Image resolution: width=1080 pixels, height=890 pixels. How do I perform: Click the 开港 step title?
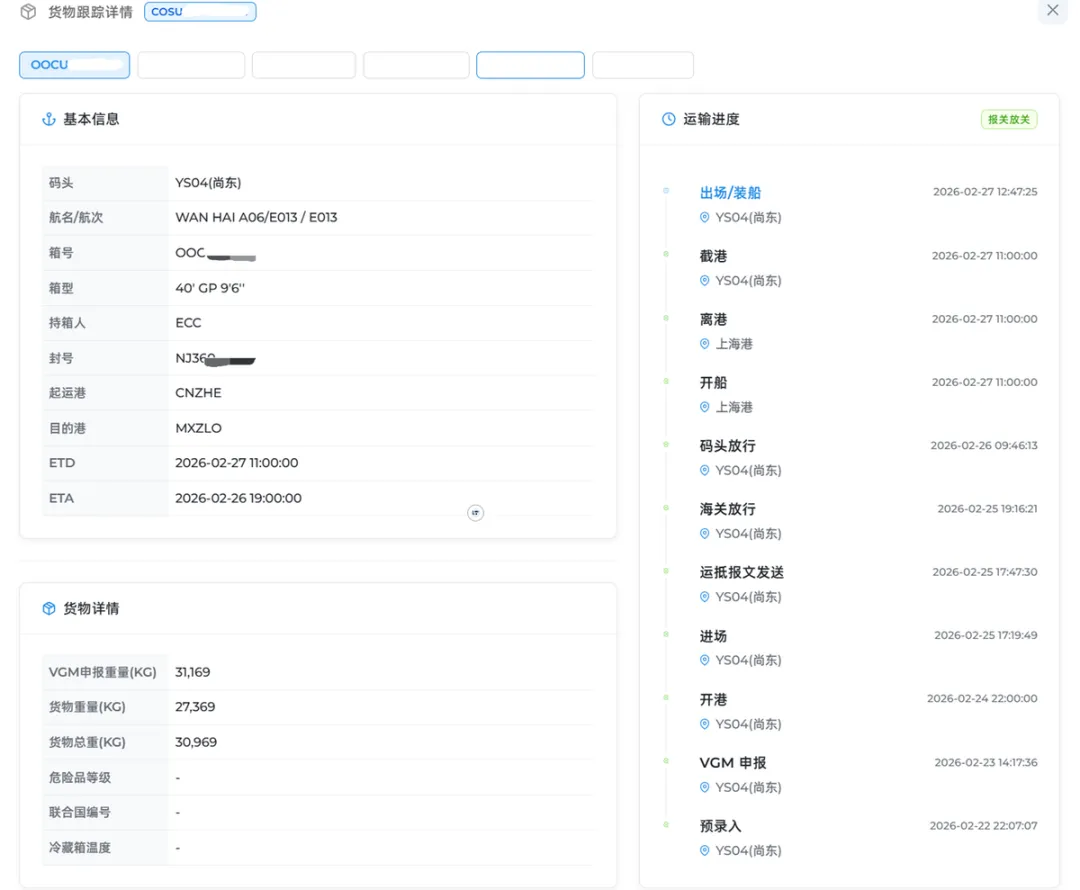coord(713,700)
